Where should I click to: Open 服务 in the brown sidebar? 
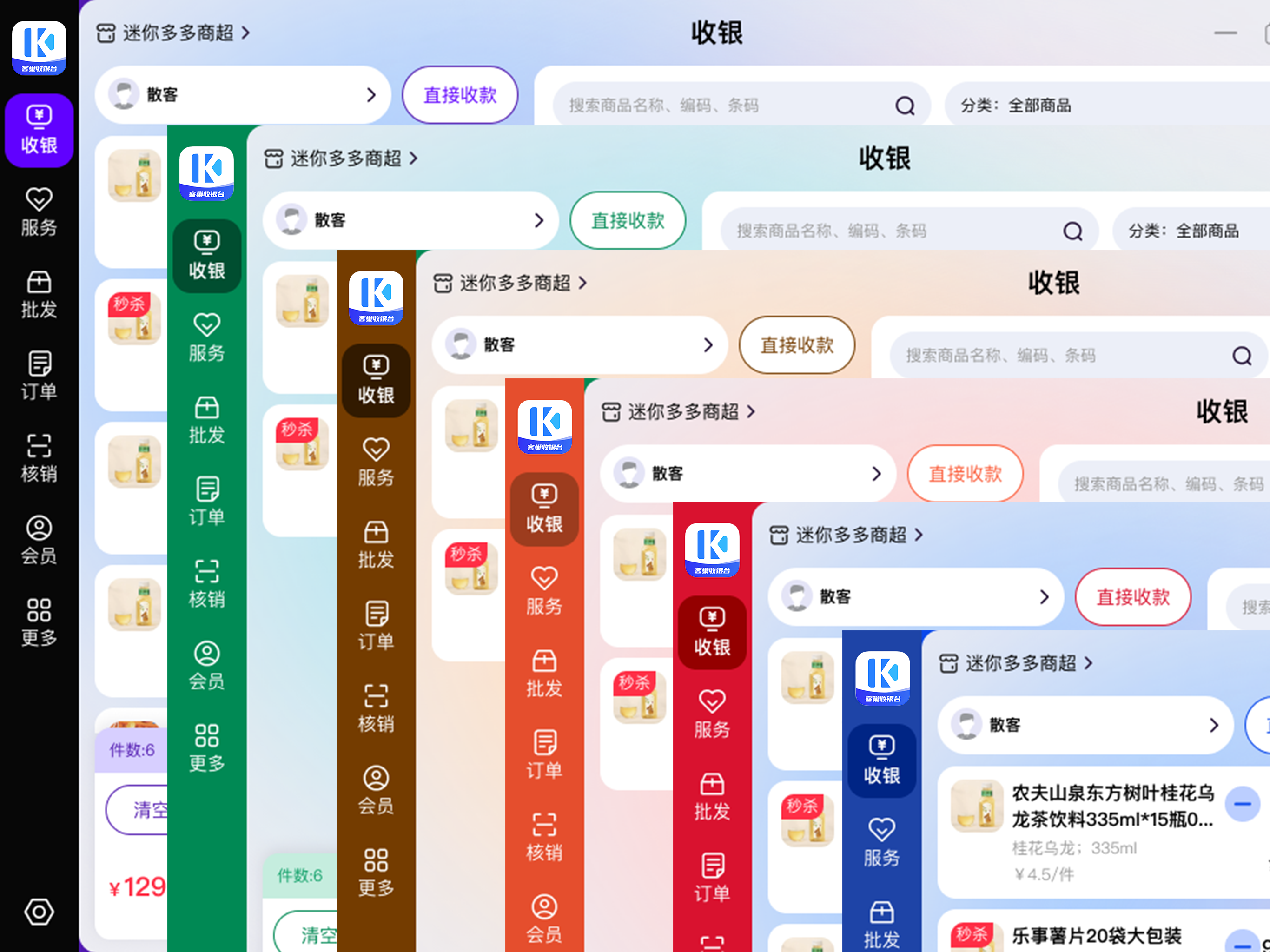[x=376, y=463]
